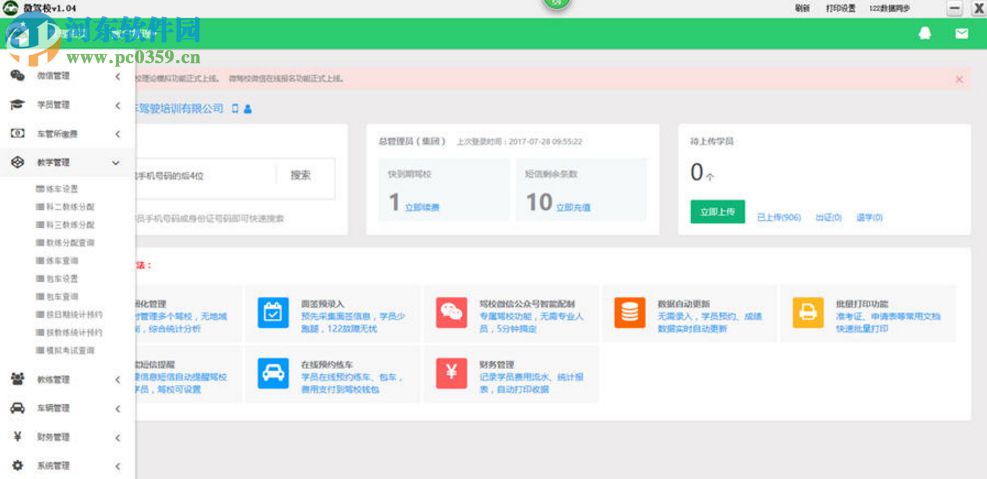Image resolution: width=987 pixels, height=479 pixels.
Task: Click the 立即充值 link
Action: click(x=573, y=207)
